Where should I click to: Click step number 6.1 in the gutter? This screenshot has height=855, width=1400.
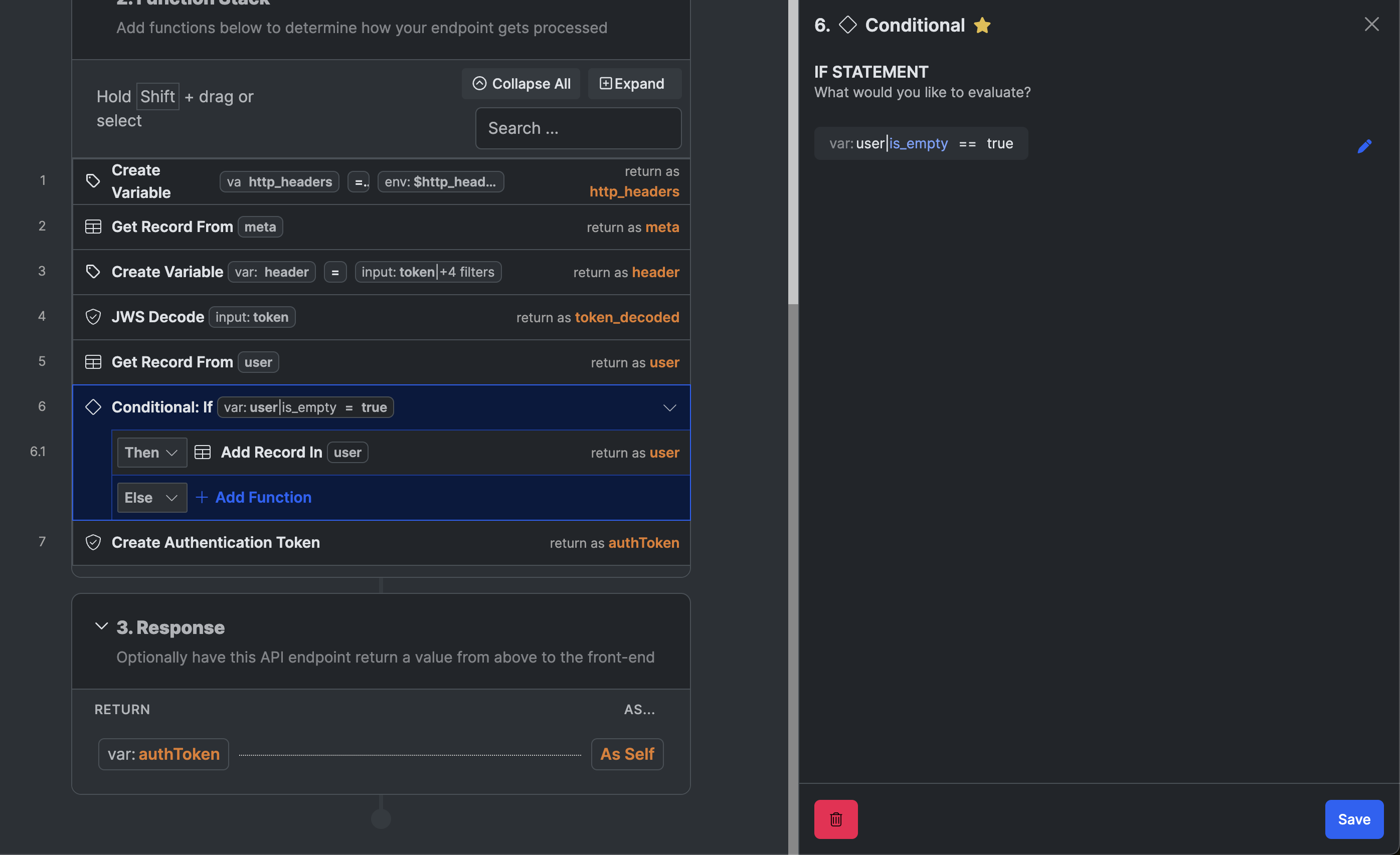[38, 452]
